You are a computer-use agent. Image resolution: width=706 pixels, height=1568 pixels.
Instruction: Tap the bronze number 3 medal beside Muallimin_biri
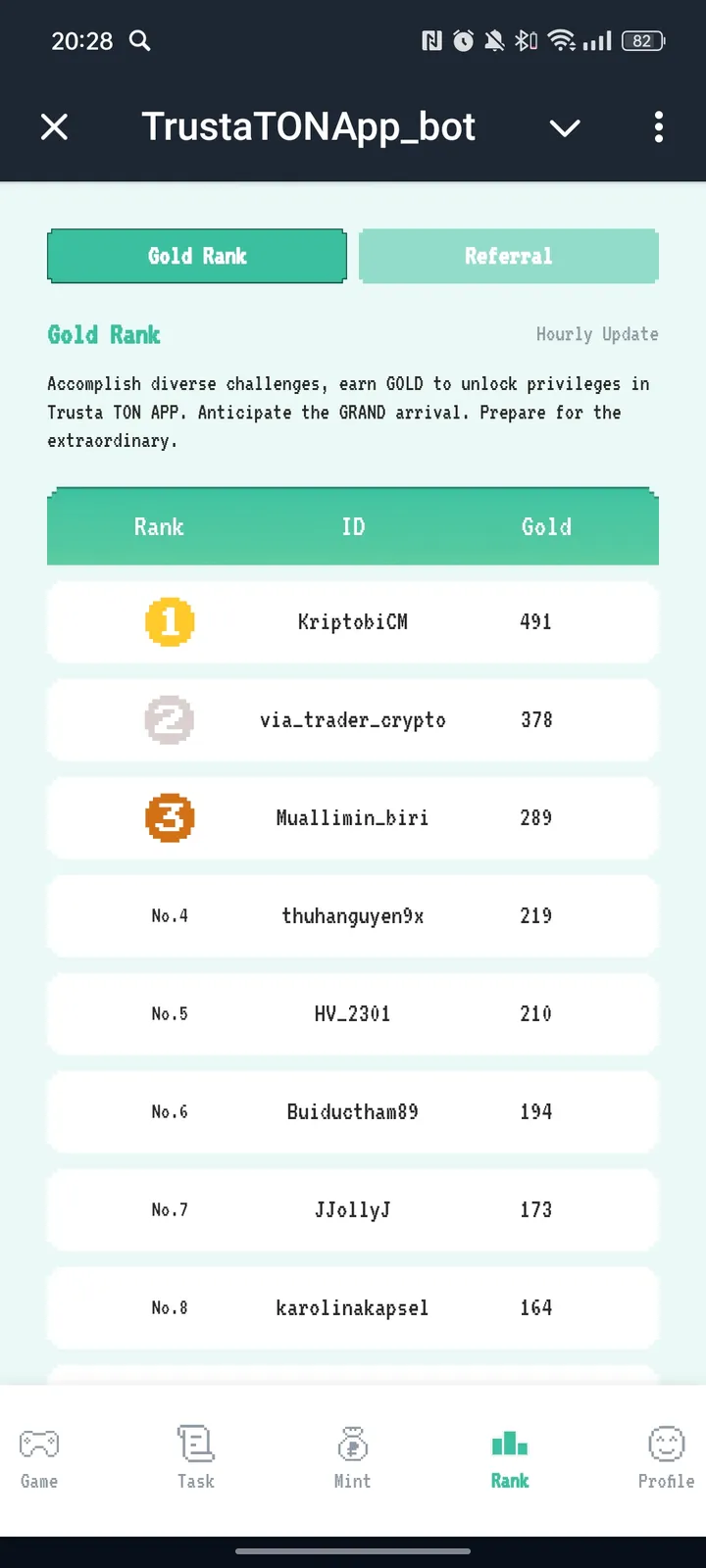(170, 817)
